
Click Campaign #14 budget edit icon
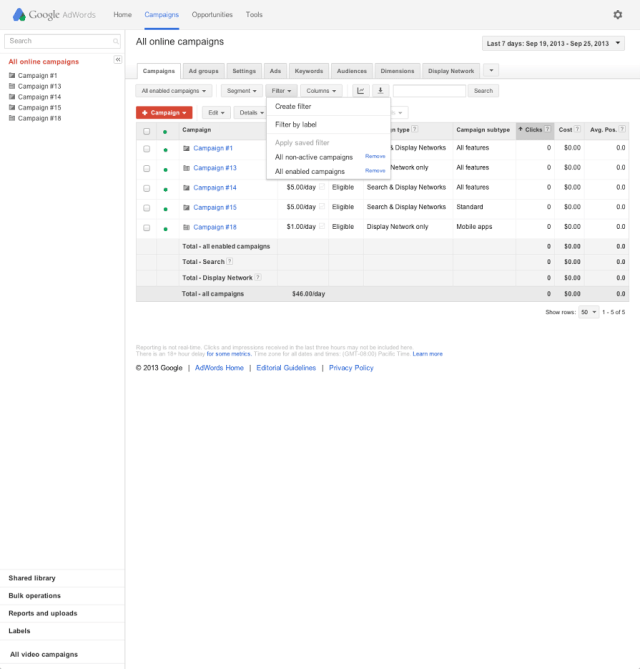pos(322,187)
